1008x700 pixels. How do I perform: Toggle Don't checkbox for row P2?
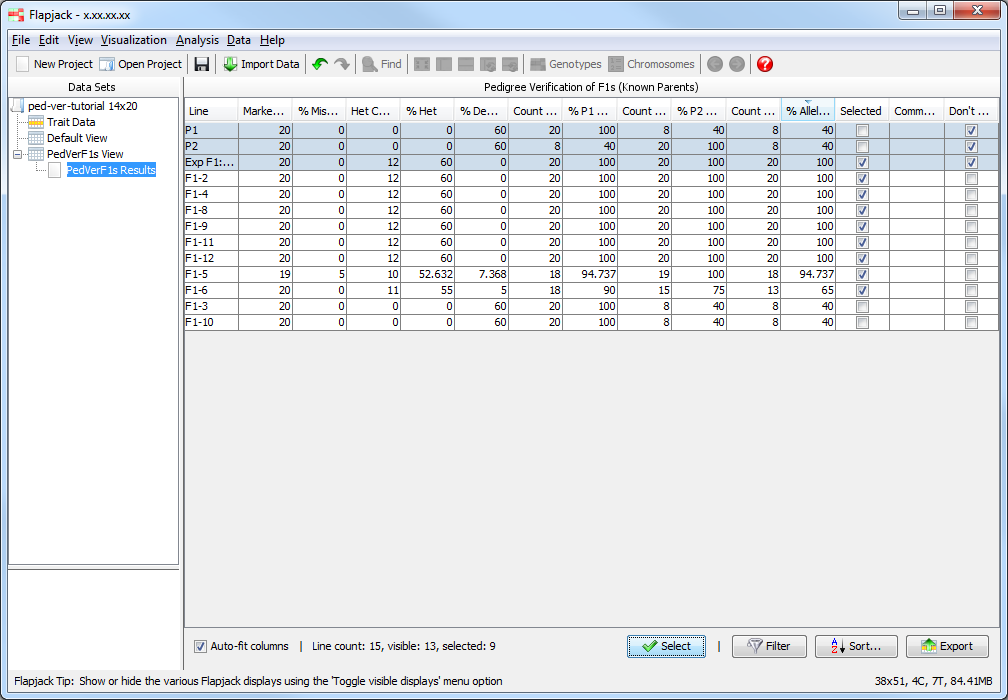(x=971, y=147)
